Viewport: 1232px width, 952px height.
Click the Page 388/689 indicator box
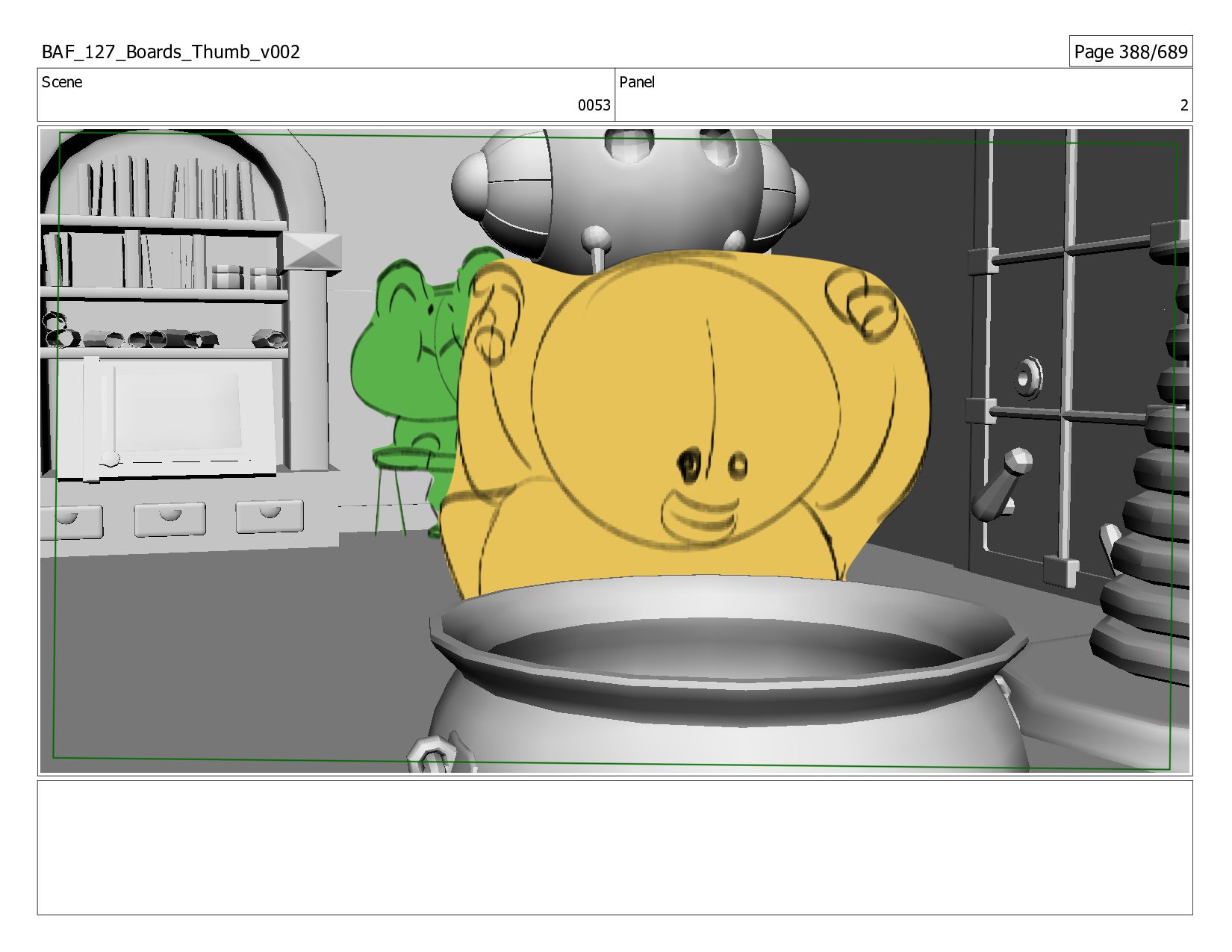click(x=1130, y=52)
